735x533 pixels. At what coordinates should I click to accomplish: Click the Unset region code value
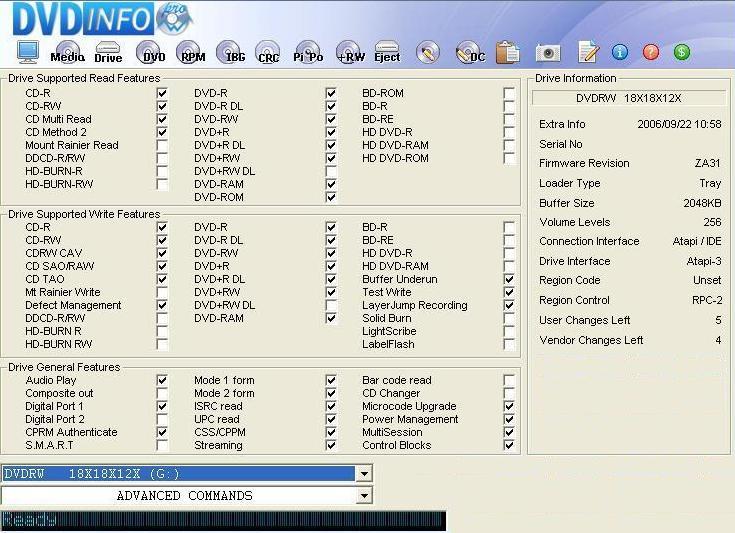[x=707, y=280]
